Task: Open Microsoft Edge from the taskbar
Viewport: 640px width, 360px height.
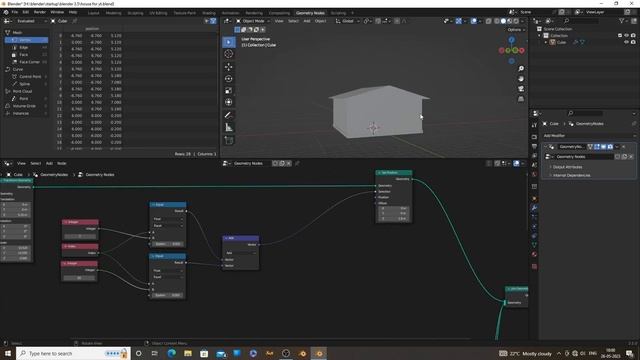Action: [171, 353]
